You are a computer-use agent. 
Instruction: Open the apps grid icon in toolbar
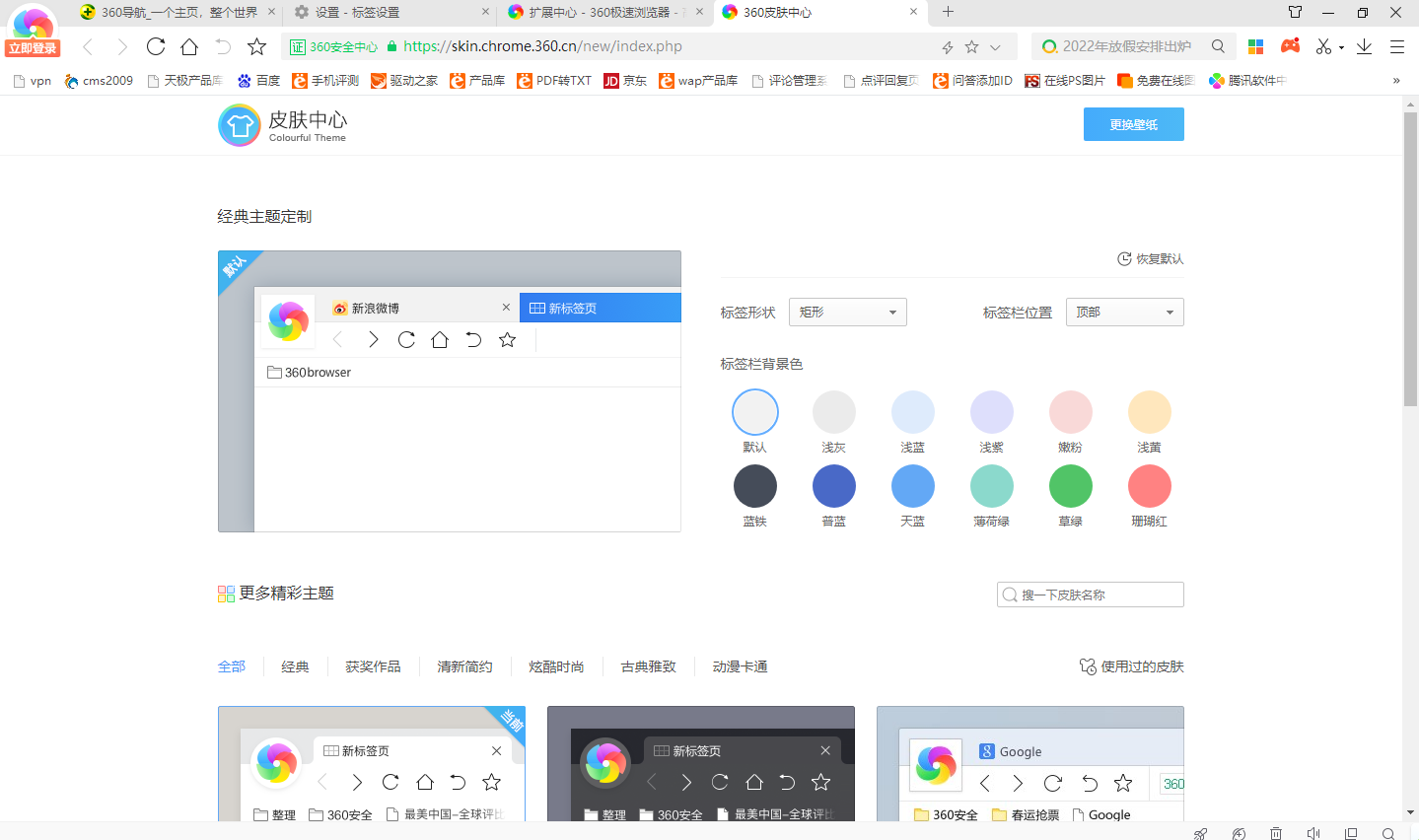pyautogui.click(x=1254, y=45)
